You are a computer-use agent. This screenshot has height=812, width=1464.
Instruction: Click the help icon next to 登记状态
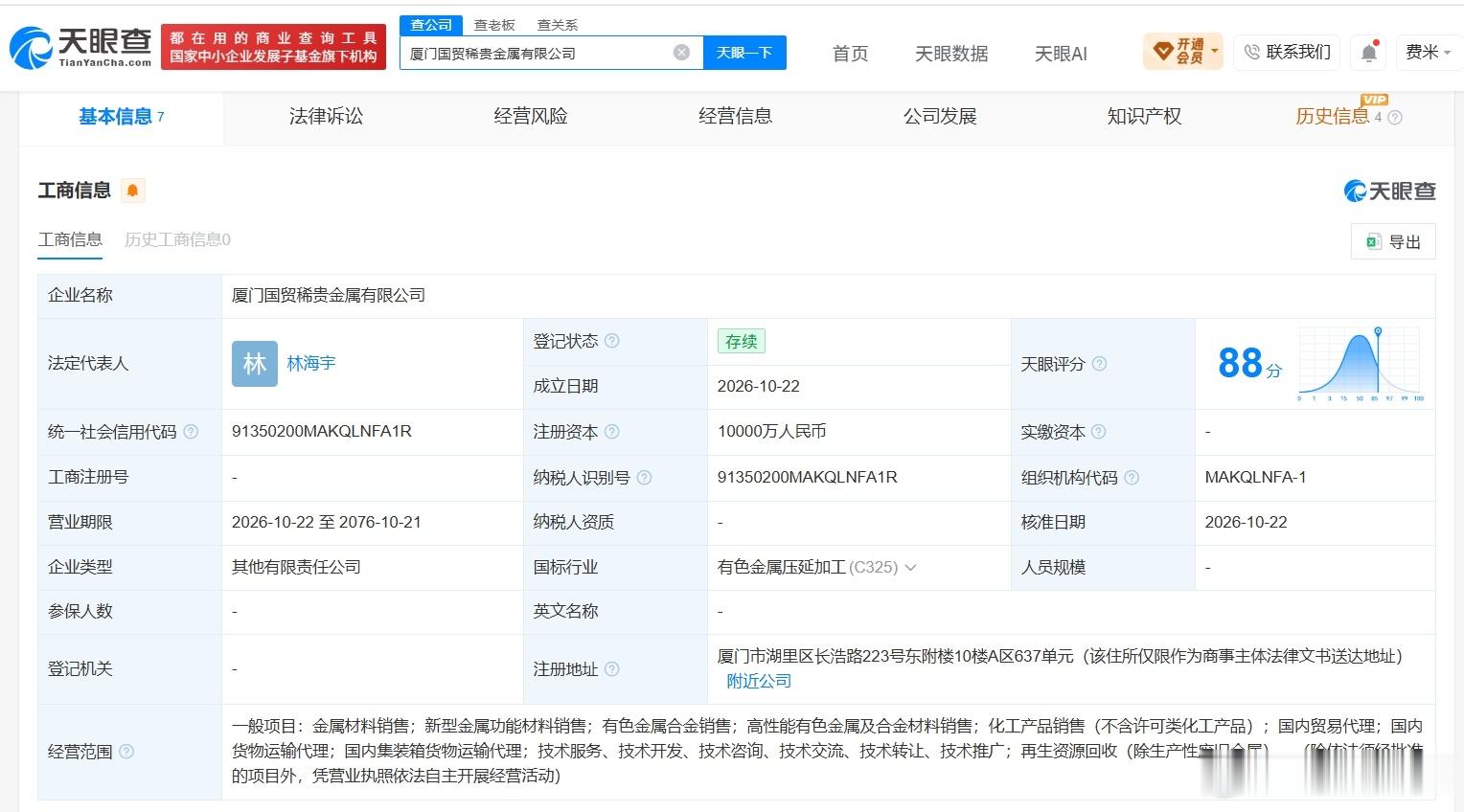(612, 341)
